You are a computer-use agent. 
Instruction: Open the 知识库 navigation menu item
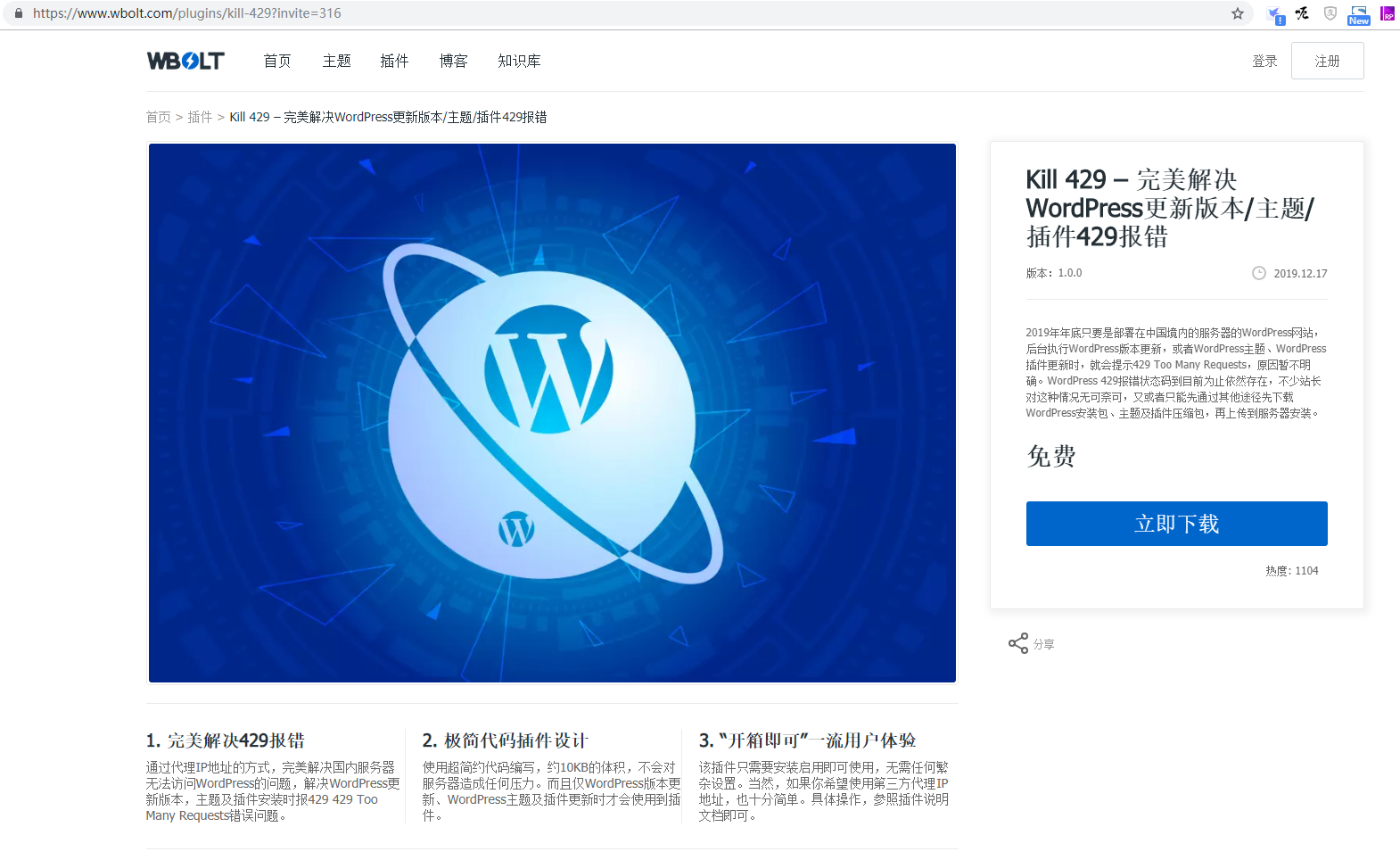(x=519, y=61)
